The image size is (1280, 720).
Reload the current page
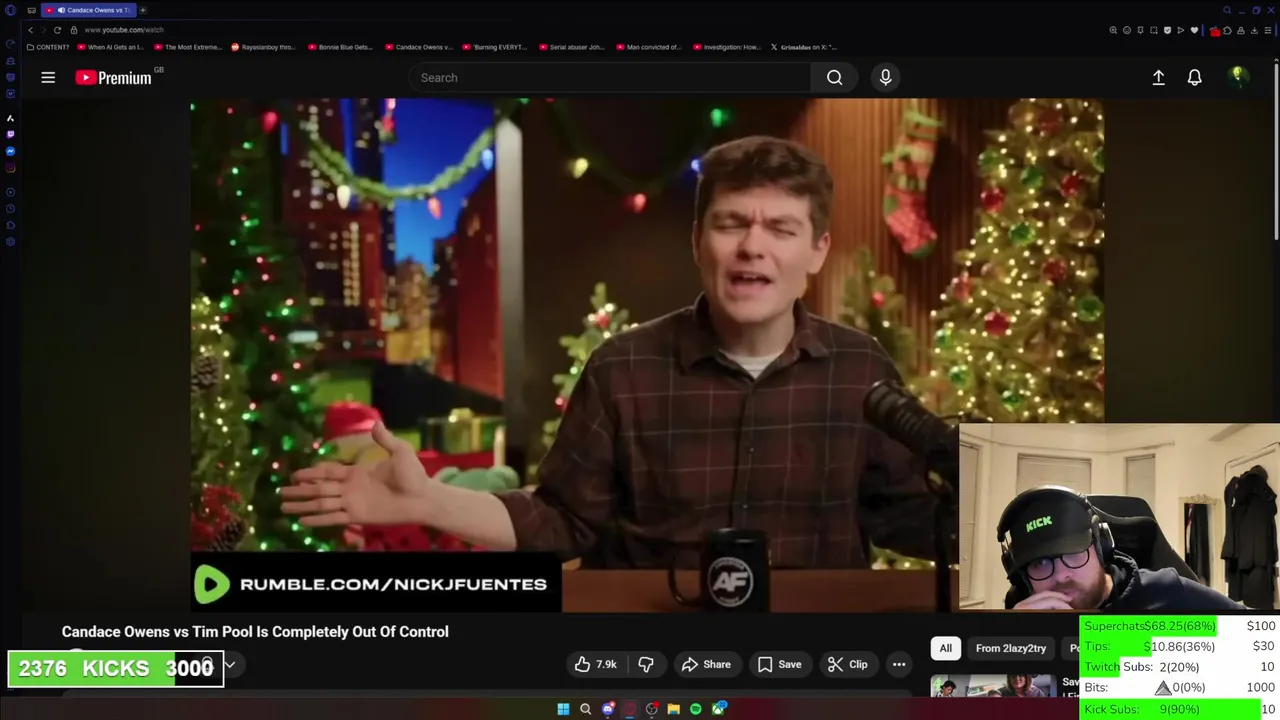57,30
